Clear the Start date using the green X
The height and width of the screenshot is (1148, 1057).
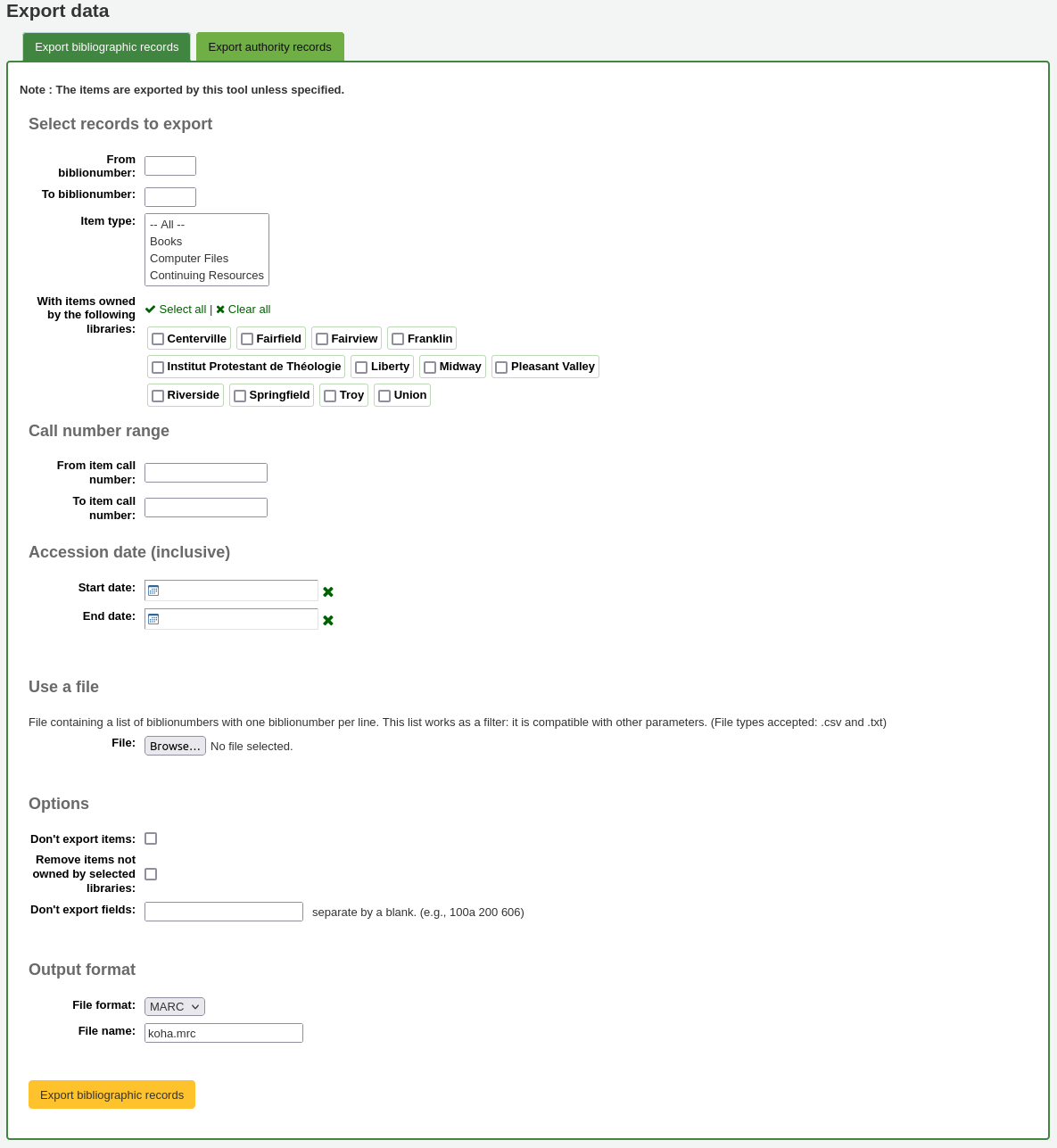pos(327,591)
